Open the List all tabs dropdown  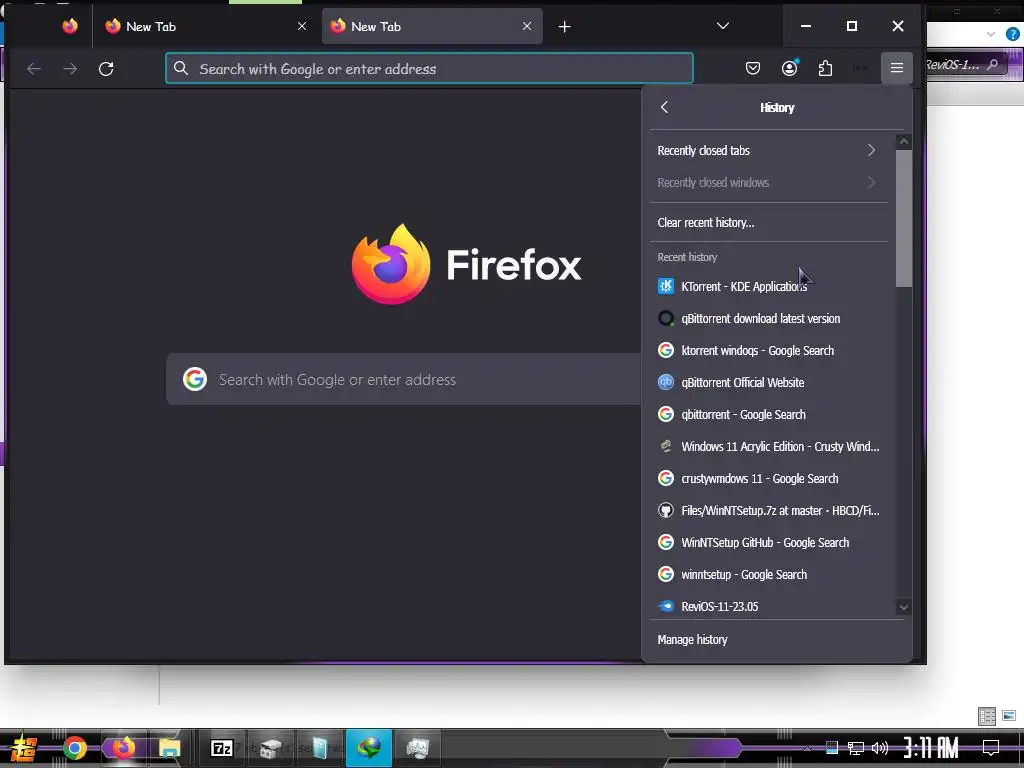(723, 26)
